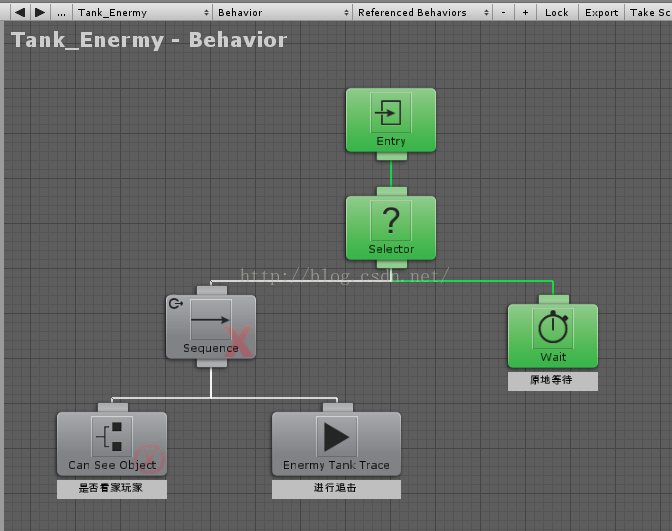Click the Can See Object top connector

click(113, 408)
